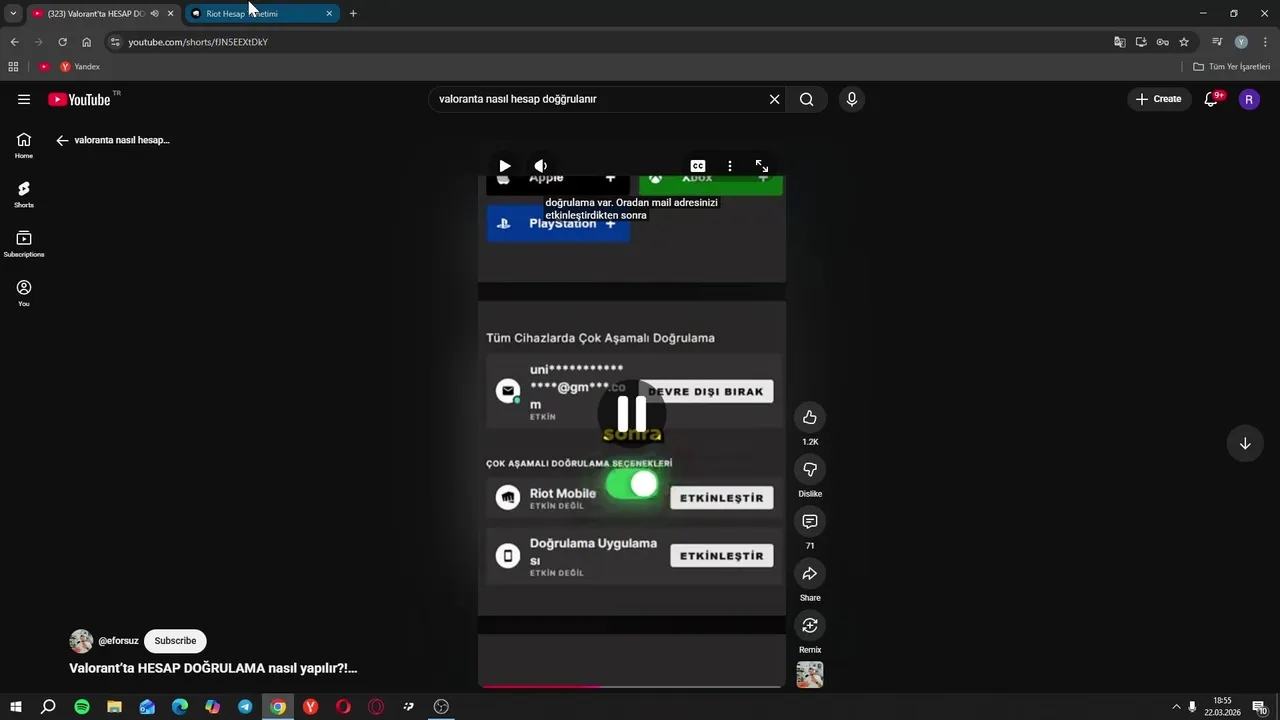This screenshot has width=1280, height=720.
Task: Like this Short
Action: coord(810,417)
